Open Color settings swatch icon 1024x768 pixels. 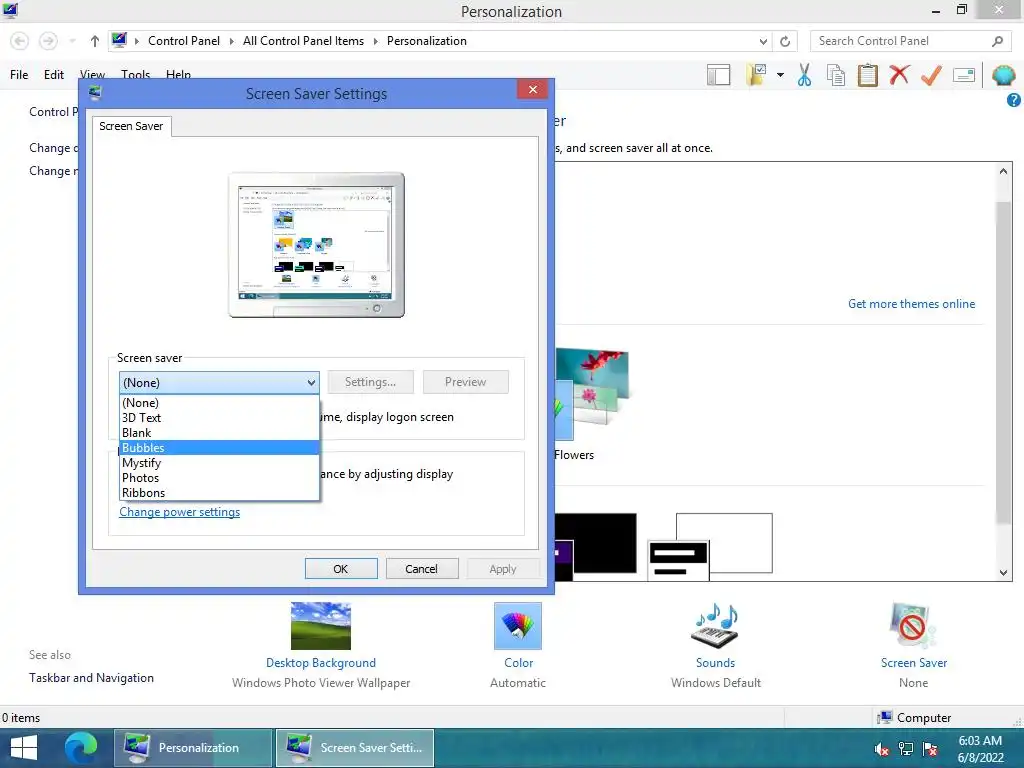click(x=518, y=626)
